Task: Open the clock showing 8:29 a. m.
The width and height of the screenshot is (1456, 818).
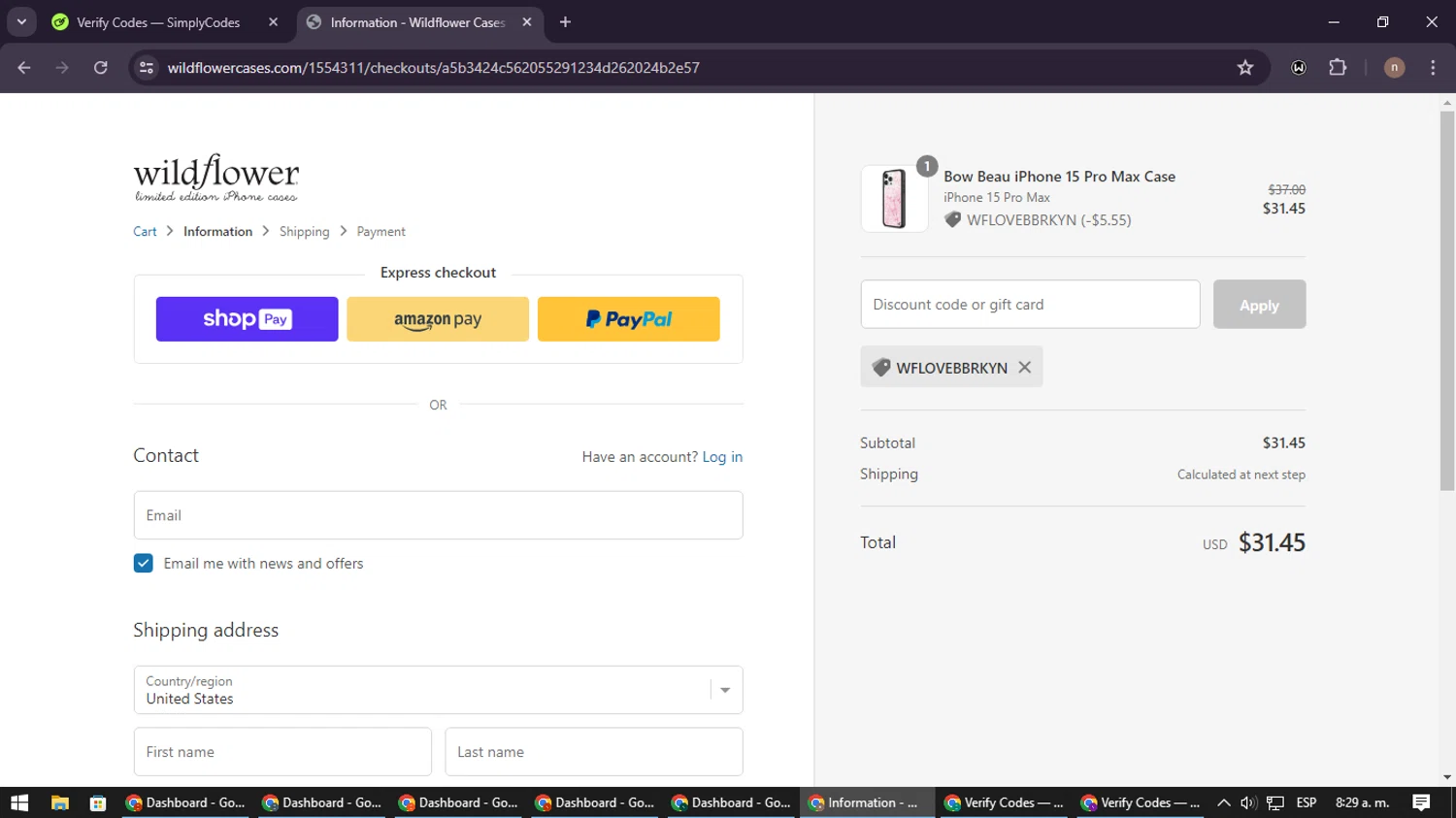Action: (1362, 802)
